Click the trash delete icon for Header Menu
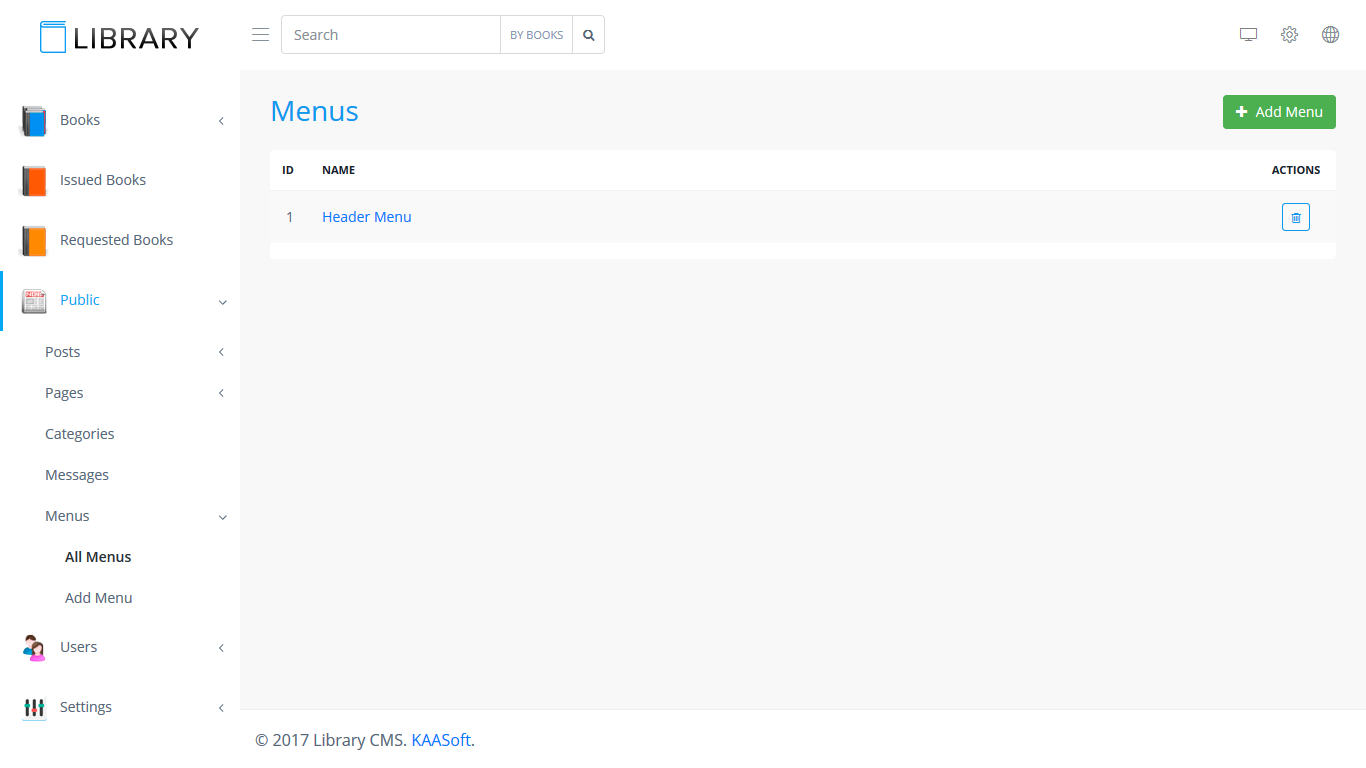Viewport: 1366px width, 768px height. pos(1295,217)
